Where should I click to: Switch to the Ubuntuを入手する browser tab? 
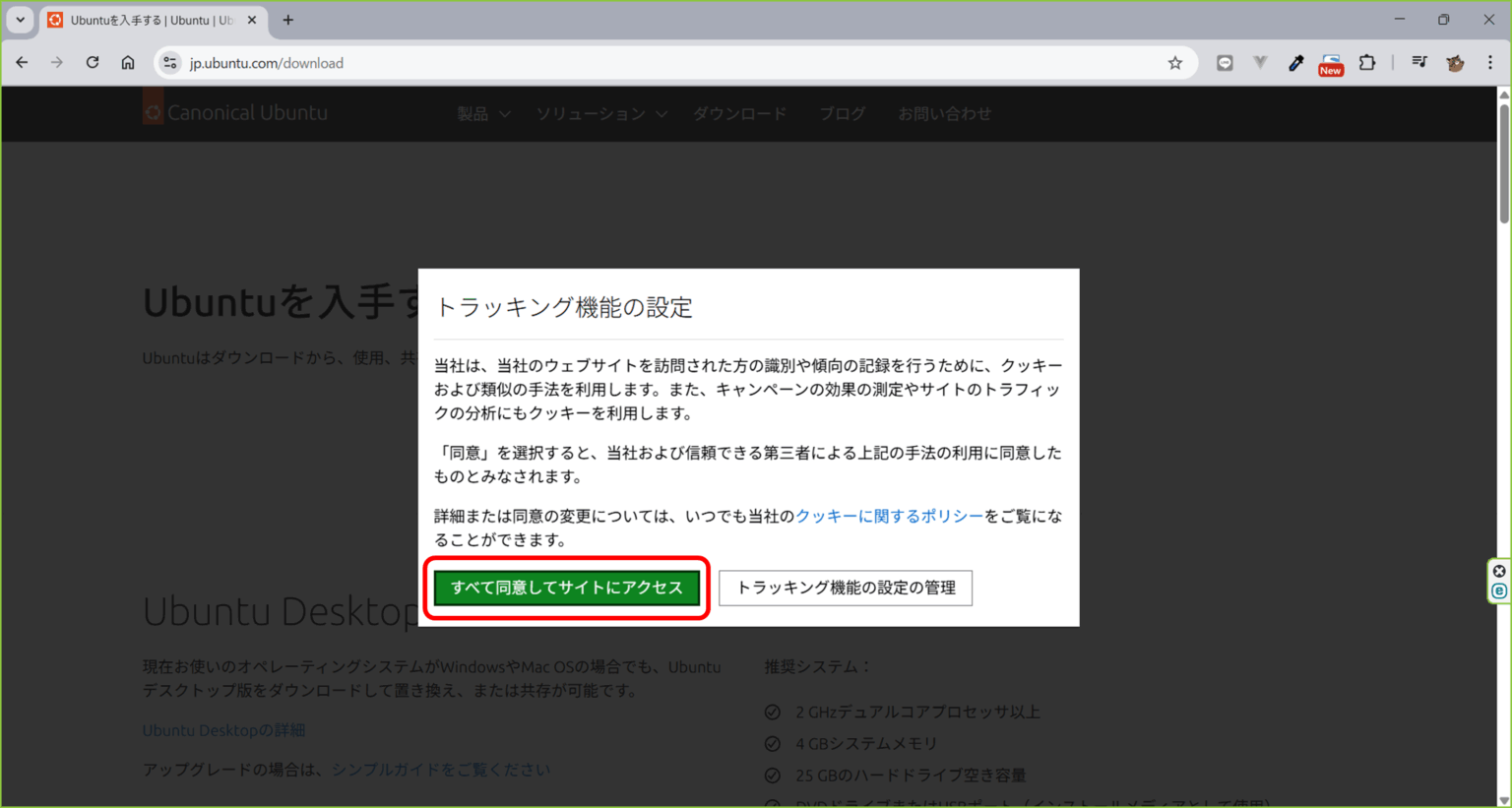click(x=148, y=20)
